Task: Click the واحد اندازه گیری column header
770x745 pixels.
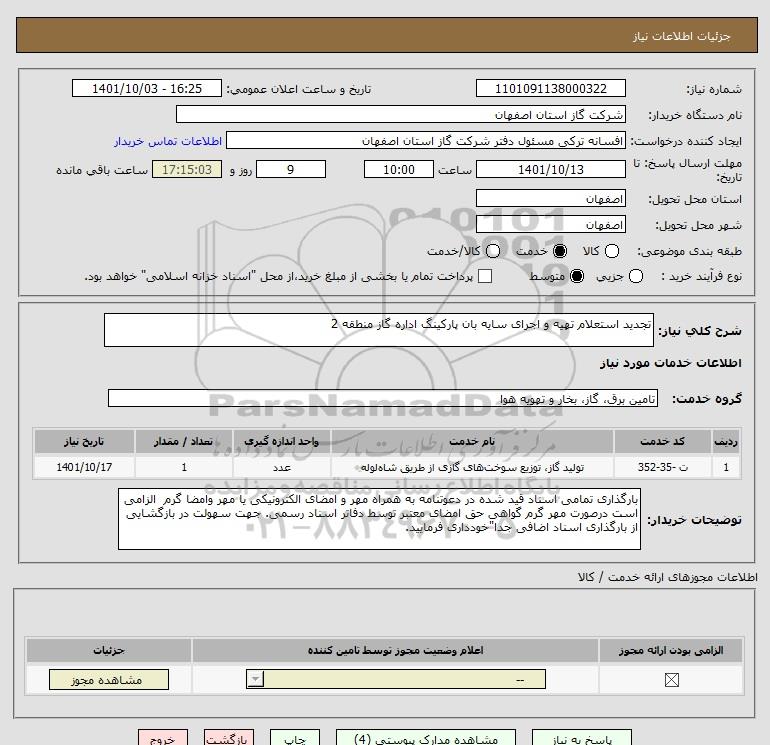Action: 281,441
